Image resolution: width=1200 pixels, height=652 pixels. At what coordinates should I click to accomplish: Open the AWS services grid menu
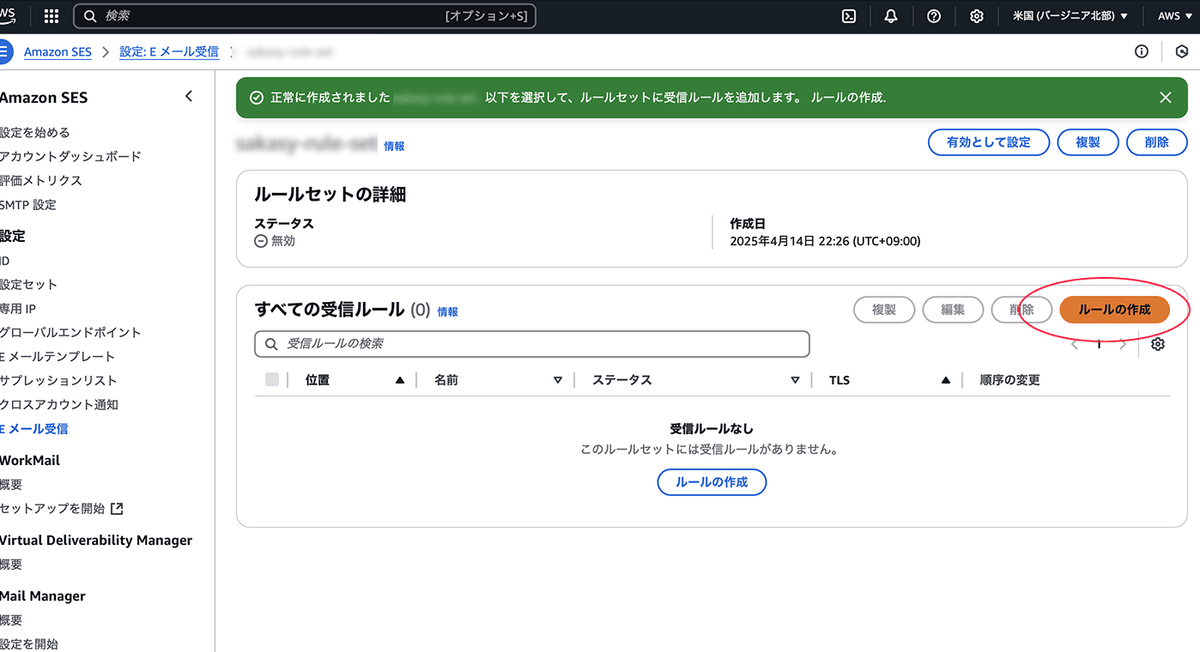[x=51, y=16]
